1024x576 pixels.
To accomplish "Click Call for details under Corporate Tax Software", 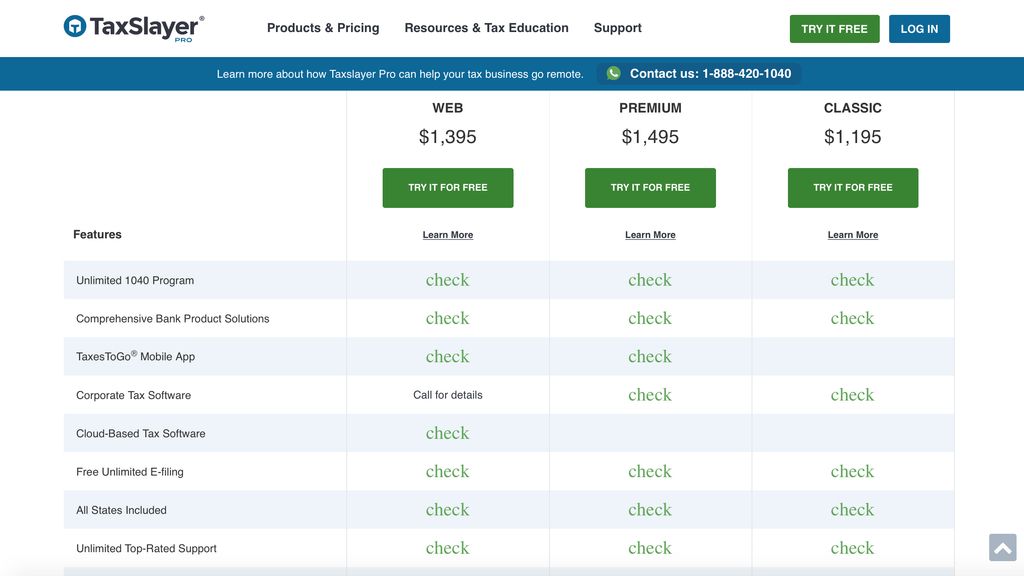I will pyautogui.click(x=447, y=394).
